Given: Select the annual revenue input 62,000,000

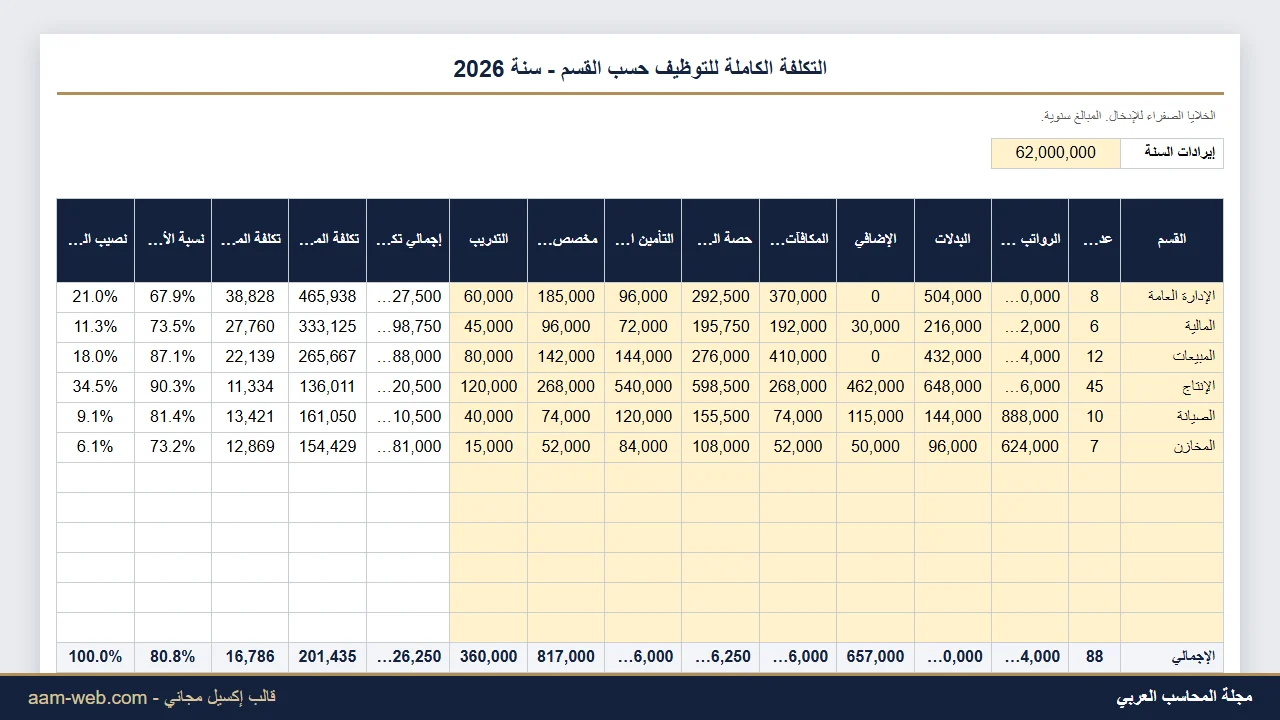Looking at the screenshot, I should (1056, 153).
